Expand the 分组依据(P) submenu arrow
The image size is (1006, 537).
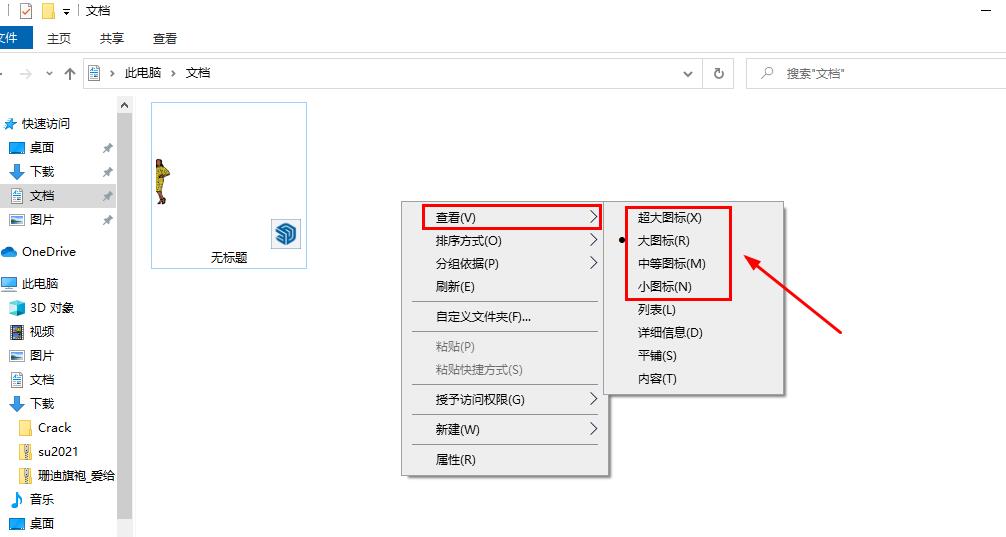593,264
